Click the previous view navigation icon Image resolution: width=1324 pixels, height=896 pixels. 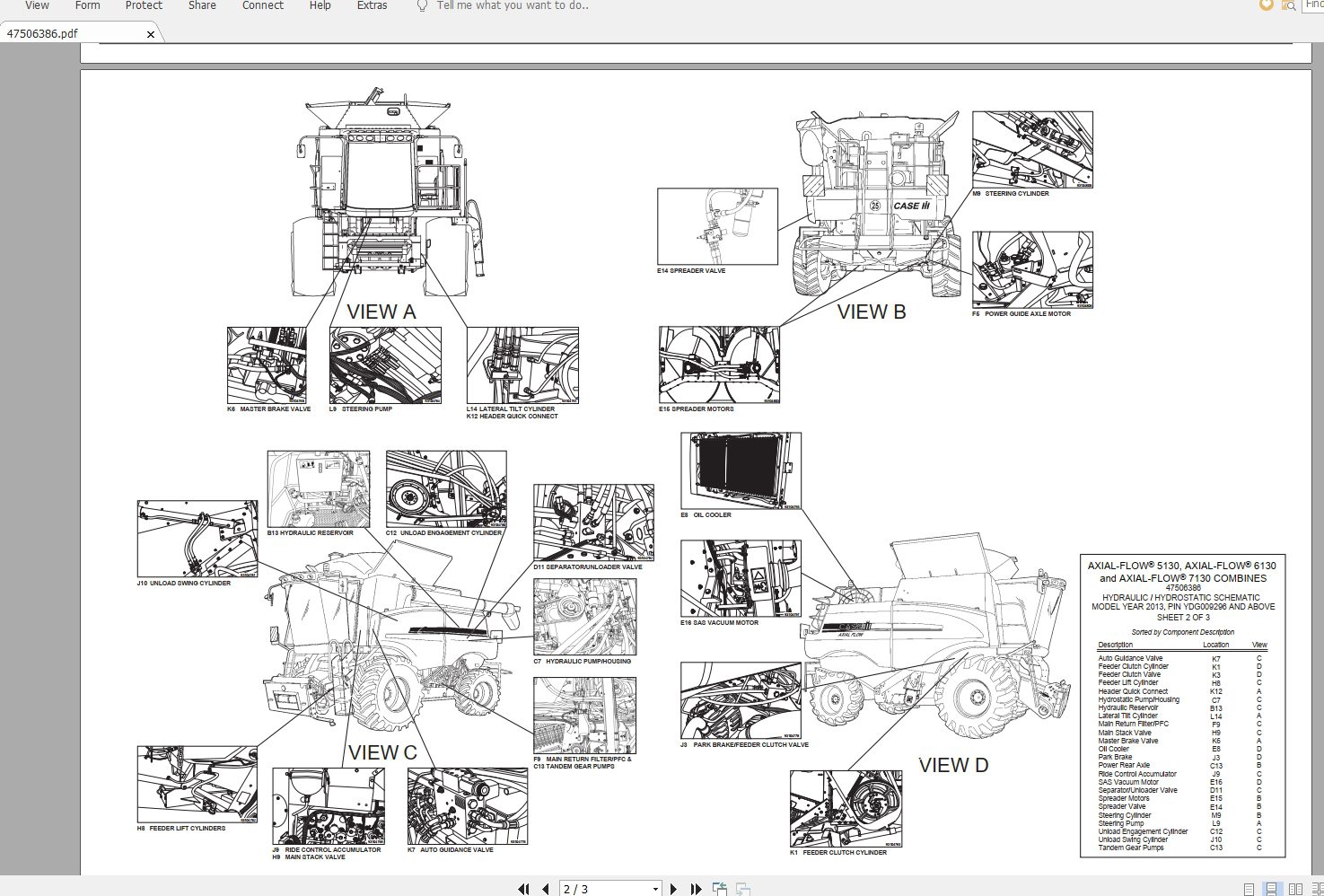[x=719, y=889]
